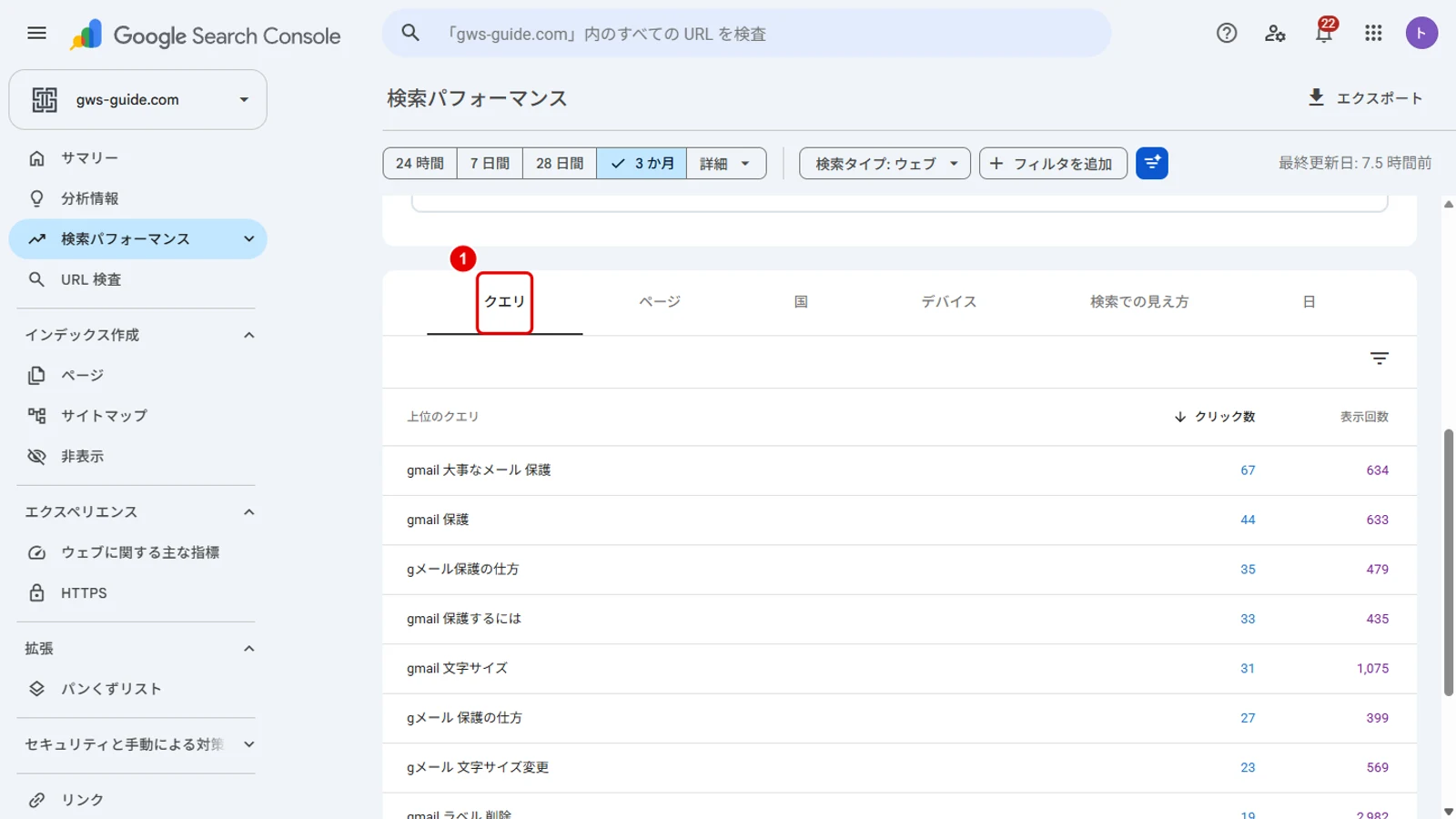Click the URL inspection magnifier icon
The width and height of the screenshot is (1456, 819).
click(36, 279)
